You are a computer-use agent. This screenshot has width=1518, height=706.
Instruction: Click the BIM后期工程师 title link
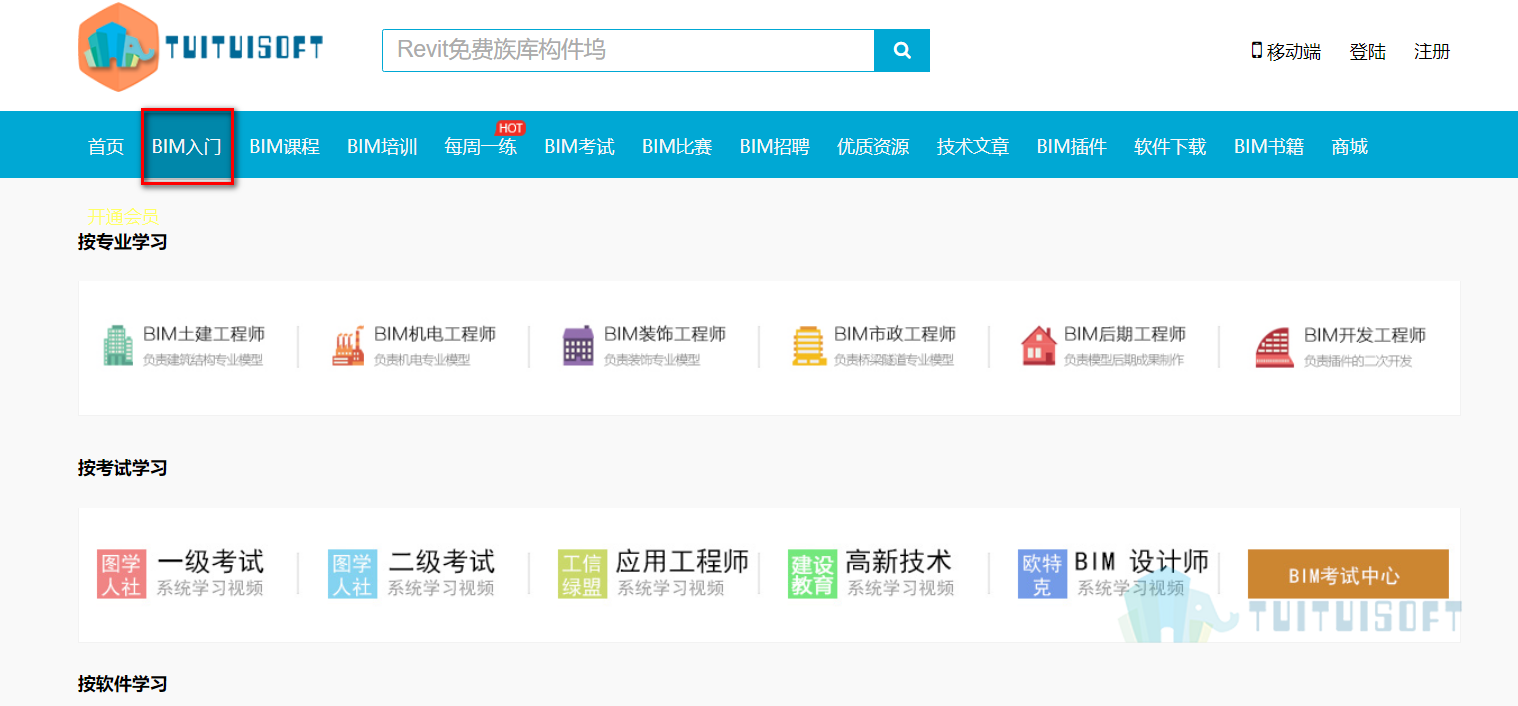click(1125, 334)
